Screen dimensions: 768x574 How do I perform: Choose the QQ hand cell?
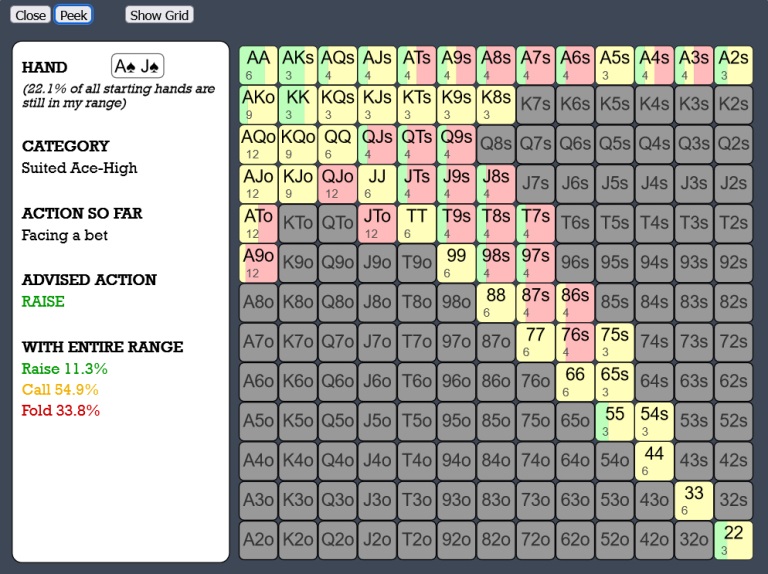[337, 144]
